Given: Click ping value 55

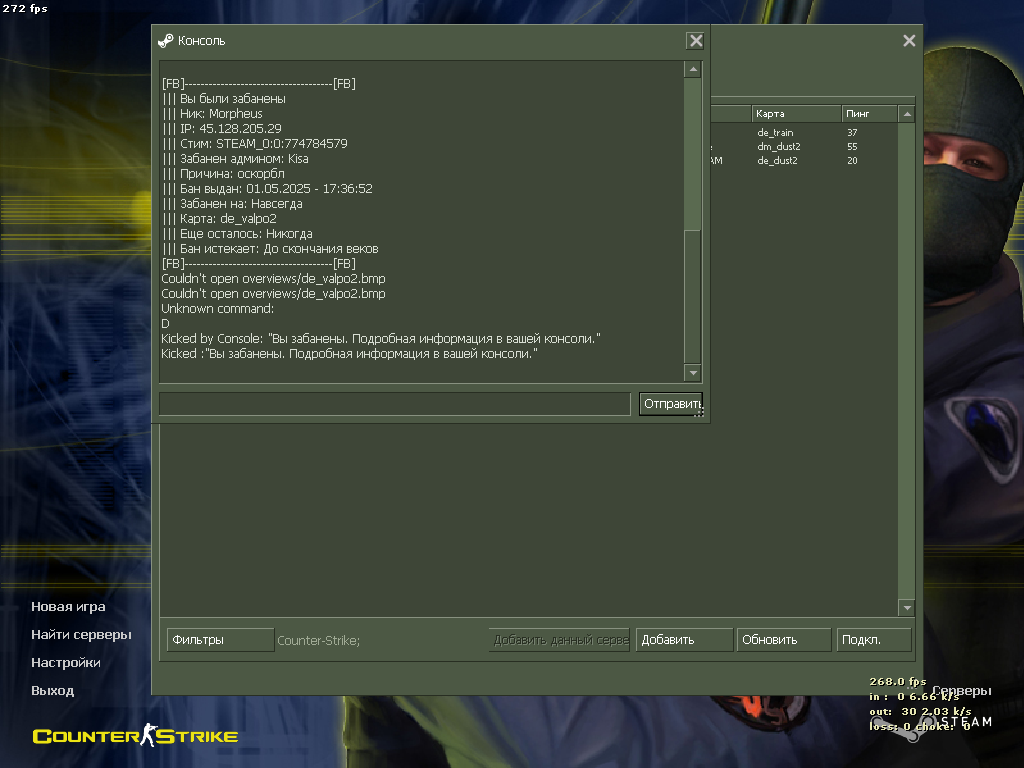Looking at the screenshot, I should click(852, 146).
